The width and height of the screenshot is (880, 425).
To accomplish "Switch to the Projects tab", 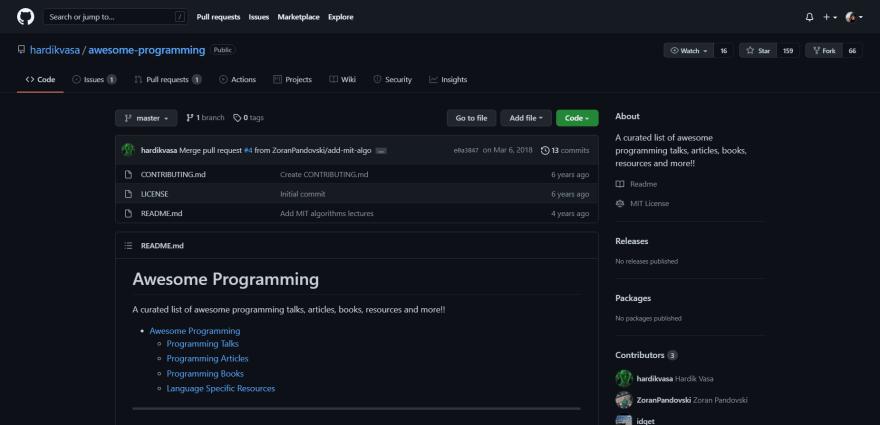I will pyautogui.click(x=292, y=80).
